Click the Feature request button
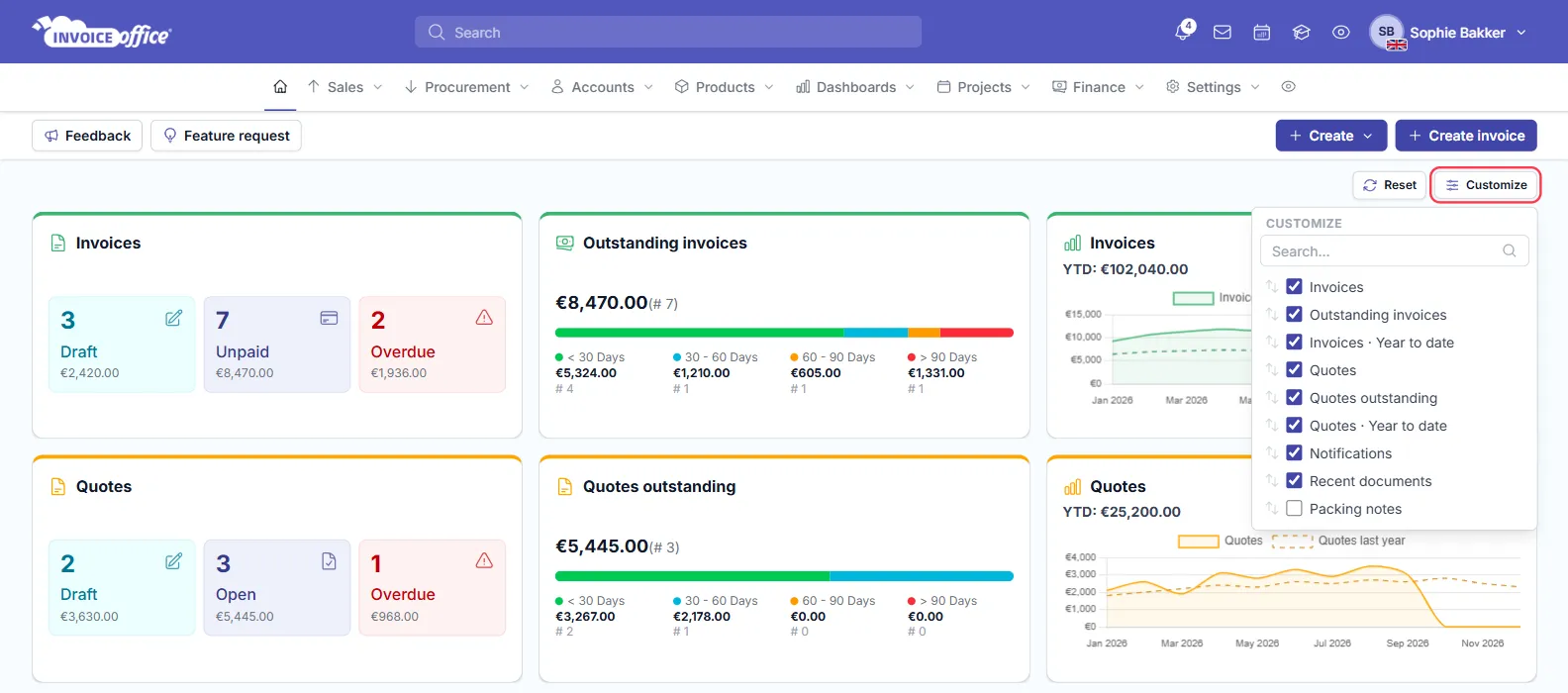This screenshot has height=693, width=1568. pyautogui.click(x=226, y=136)
